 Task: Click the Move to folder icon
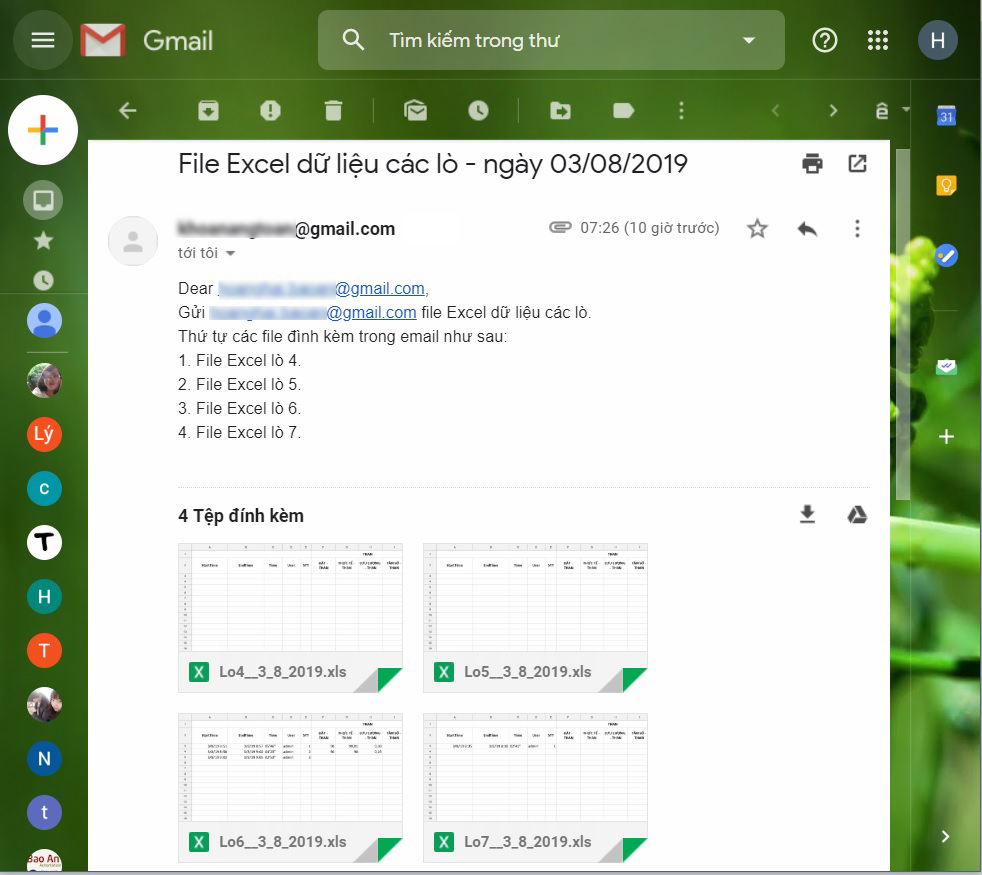pos(561,111)
